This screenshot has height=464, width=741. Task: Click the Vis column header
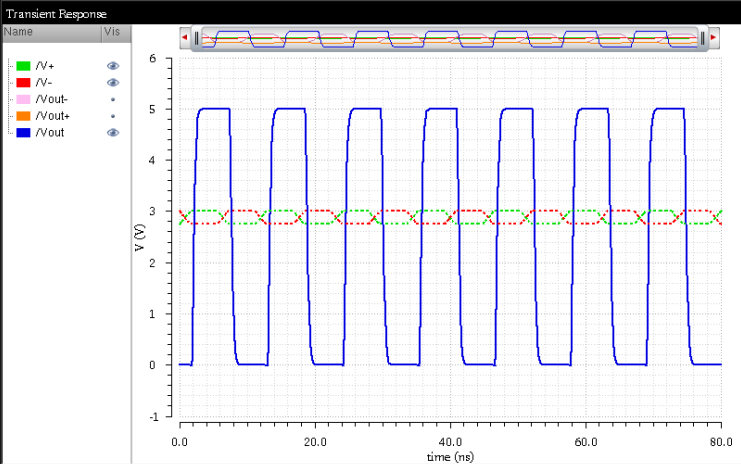click(x=117, y=33)
